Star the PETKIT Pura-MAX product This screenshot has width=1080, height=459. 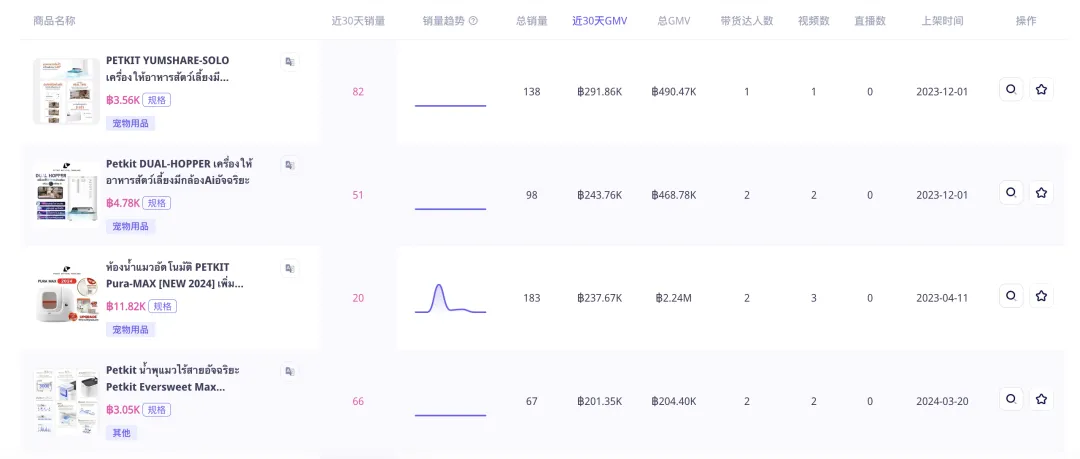point(1041,296)
